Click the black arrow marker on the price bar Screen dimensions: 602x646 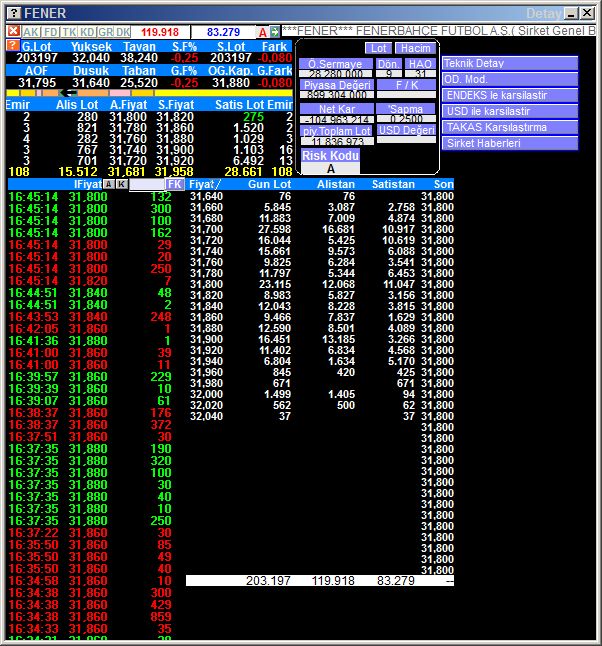pos(69,93)
